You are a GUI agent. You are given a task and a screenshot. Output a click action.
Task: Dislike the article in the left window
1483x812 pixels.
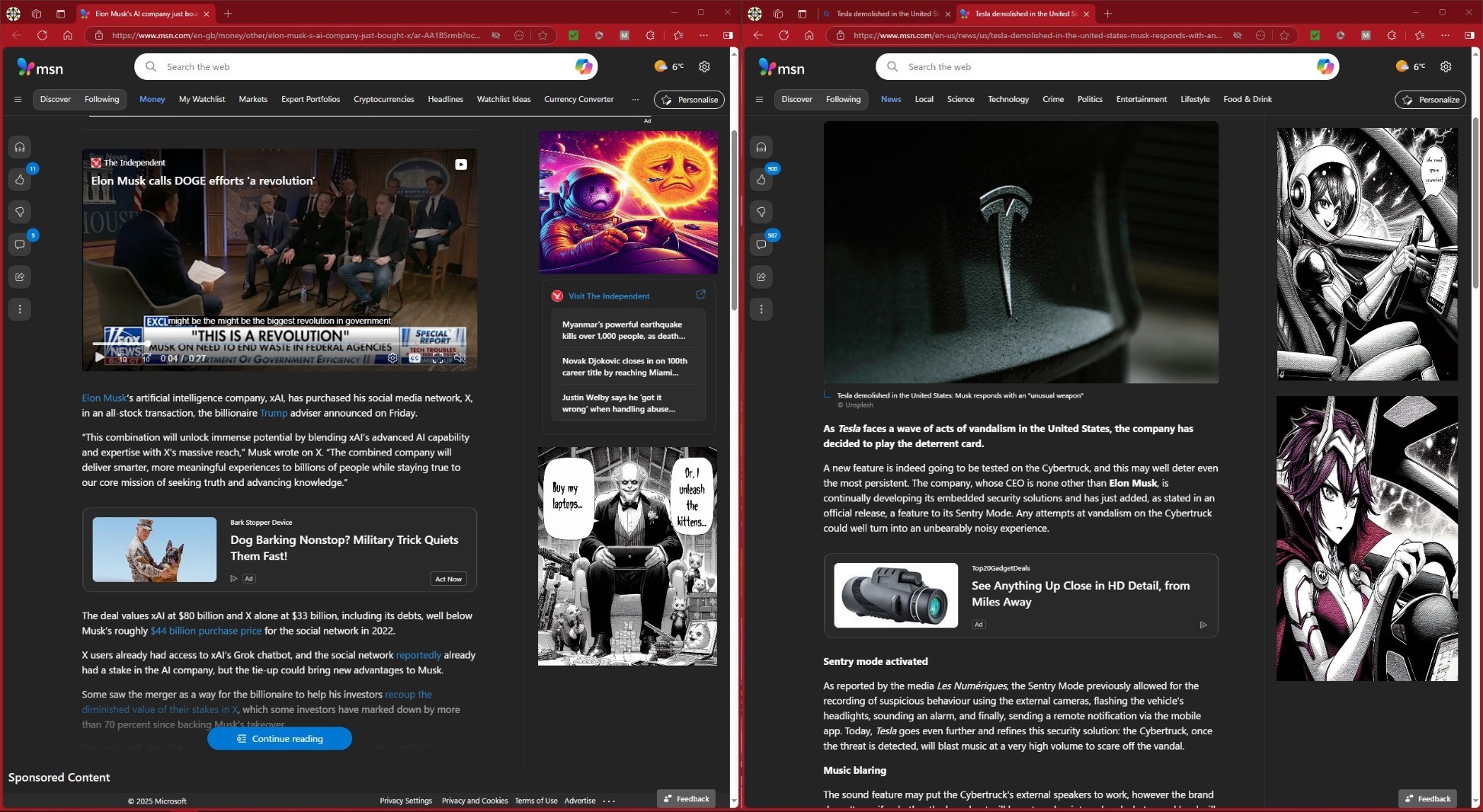coord(20,212)
